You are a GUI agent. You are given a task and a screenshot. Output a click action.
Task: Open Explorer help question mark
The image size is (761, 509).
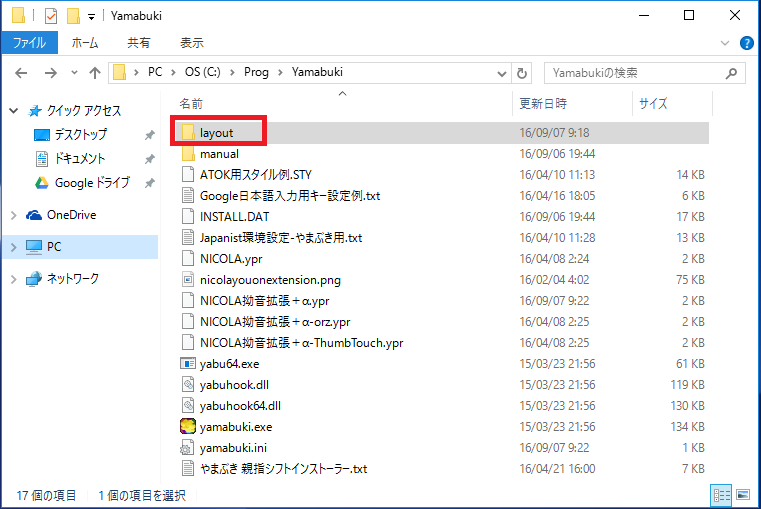coord(746,43)
